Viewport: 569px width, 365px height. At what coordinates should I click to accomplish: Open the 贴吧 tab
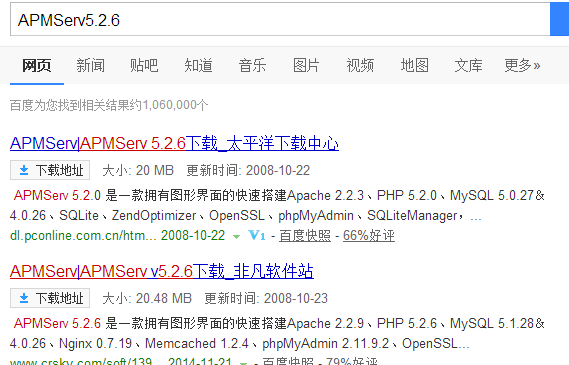pos(144,66)
